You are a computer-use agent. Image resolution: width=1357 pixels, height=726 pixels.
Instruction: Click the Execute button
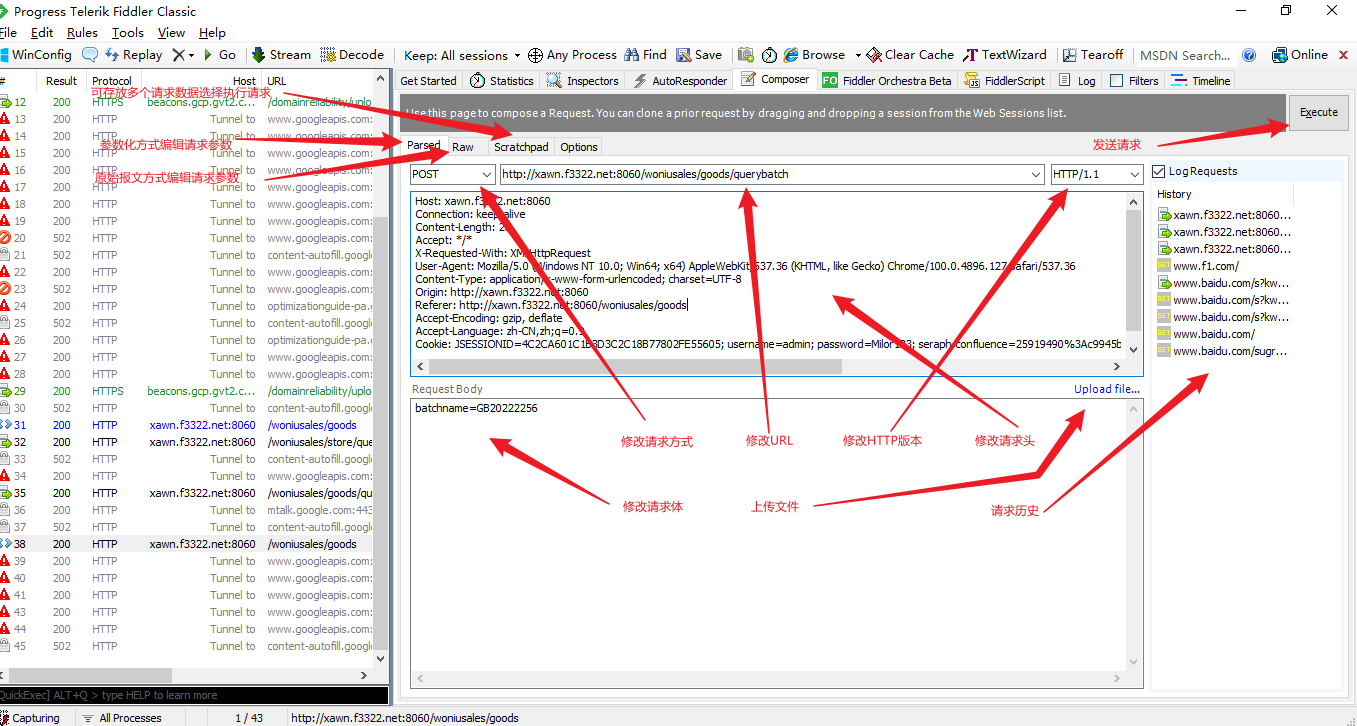coord(1318,113)
